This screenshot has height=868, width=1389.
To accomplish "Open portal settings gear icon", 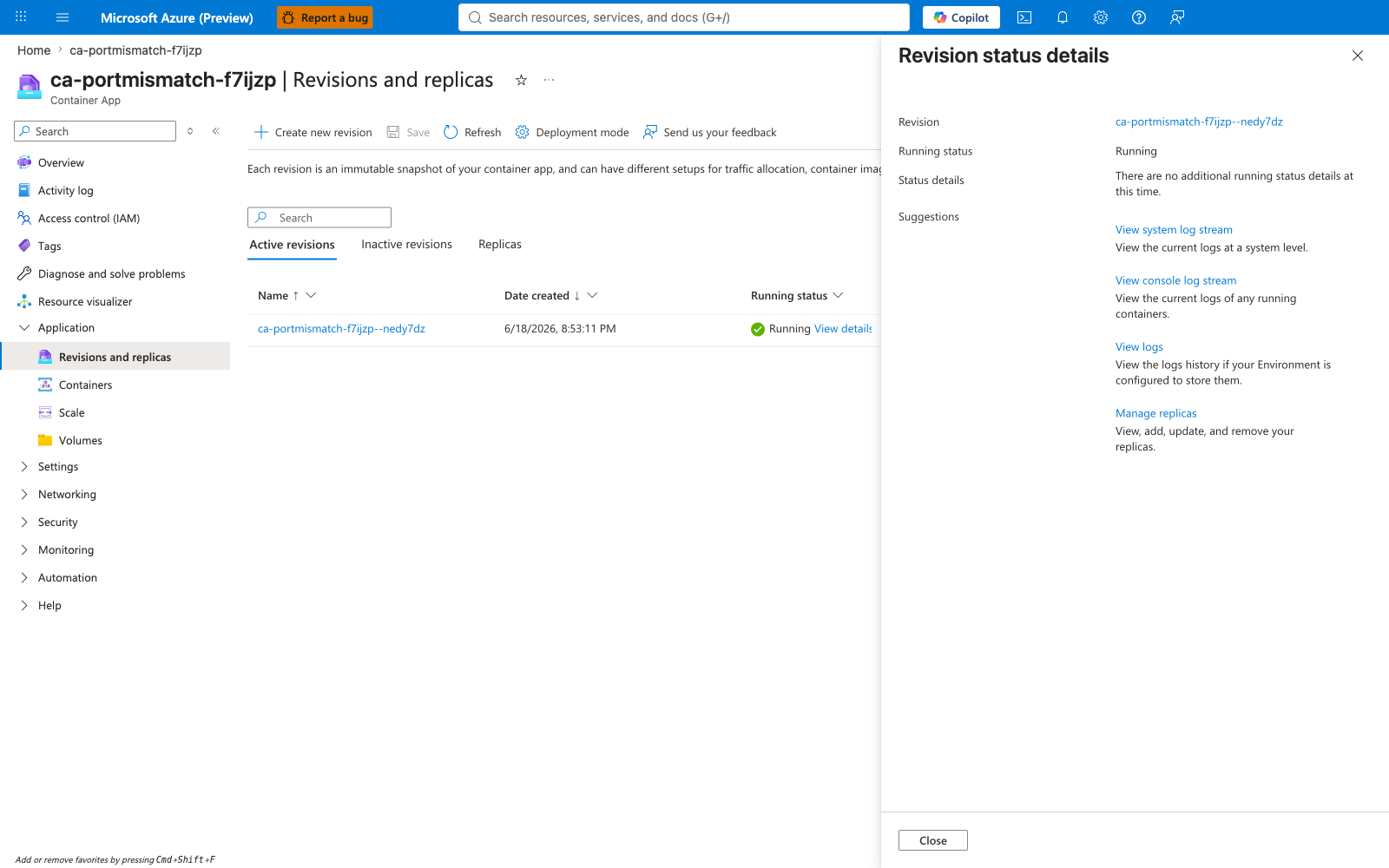I will [x=1101, y=17].
